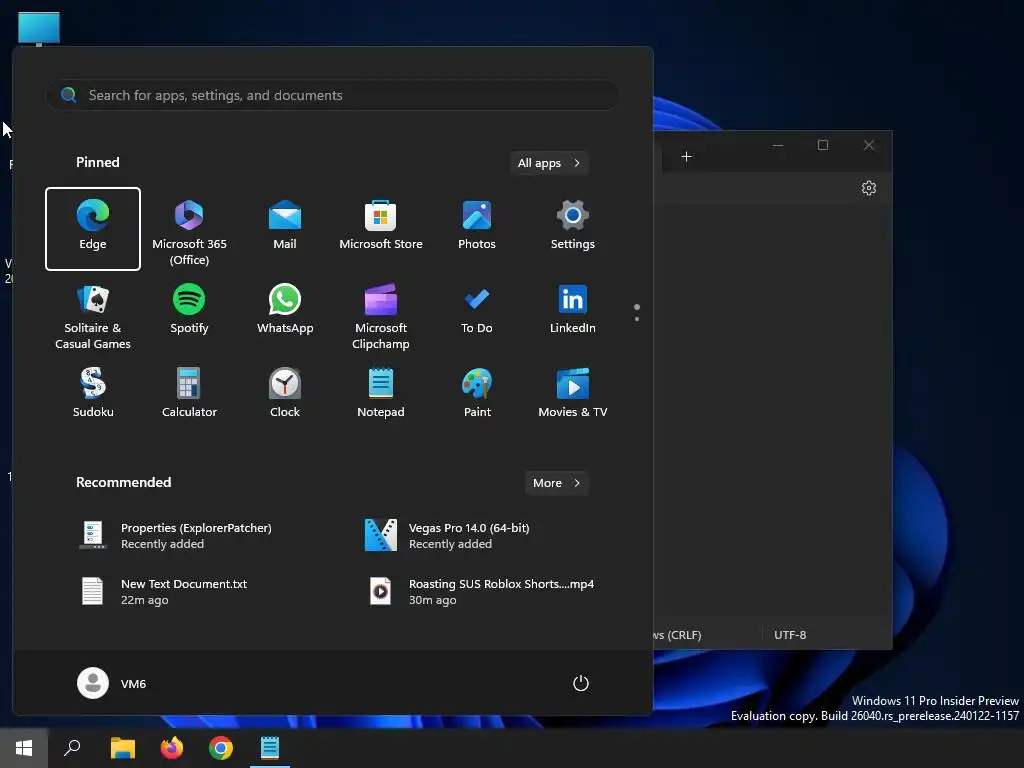1024x768 pixels.
Task: Go to next page of pinned apps
Action: coord(637,319)
